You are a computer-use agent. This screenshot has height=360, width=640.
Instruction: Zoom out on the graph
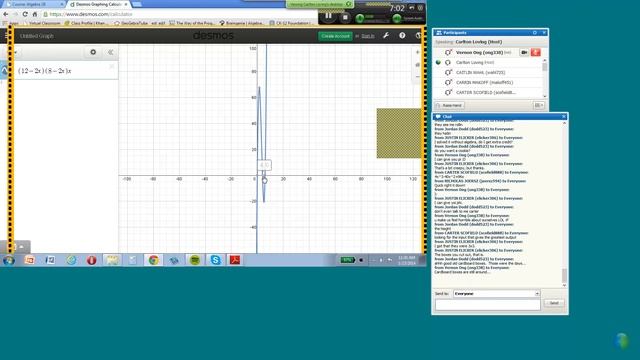417,77
